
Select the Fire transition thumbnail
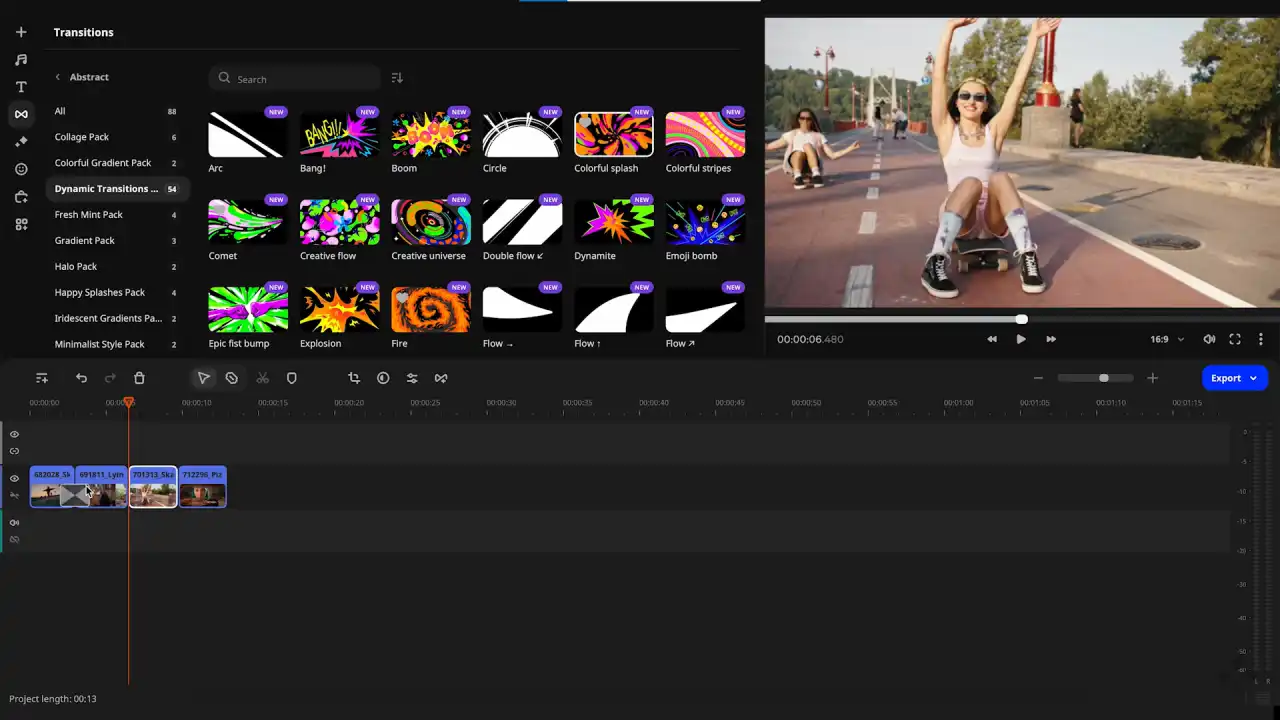click(431, 310)
